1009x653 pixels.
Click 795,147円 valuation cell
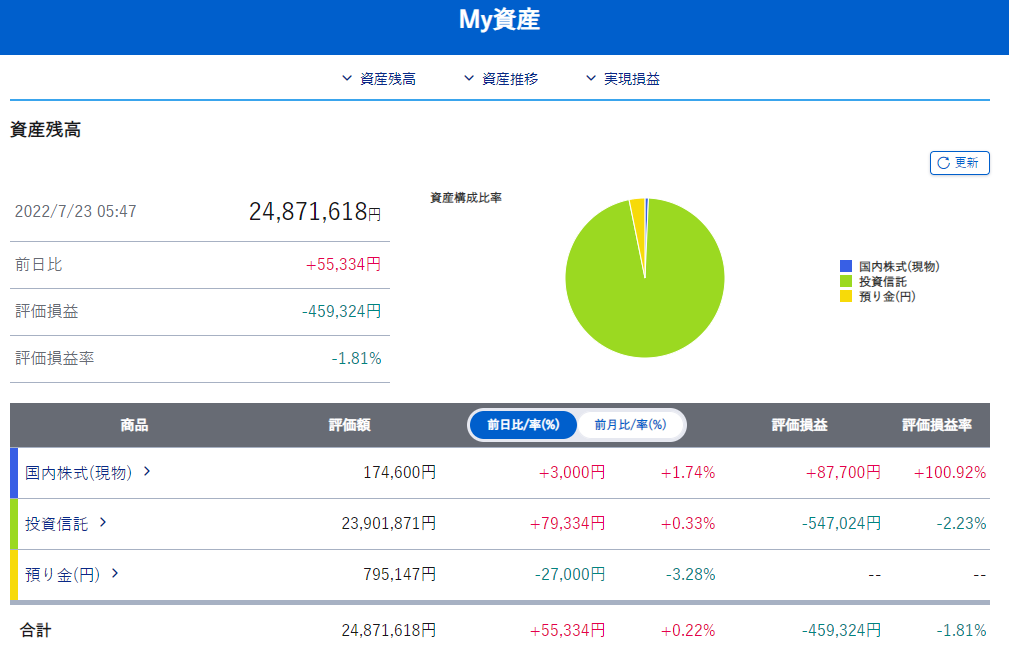coord(400,575)
